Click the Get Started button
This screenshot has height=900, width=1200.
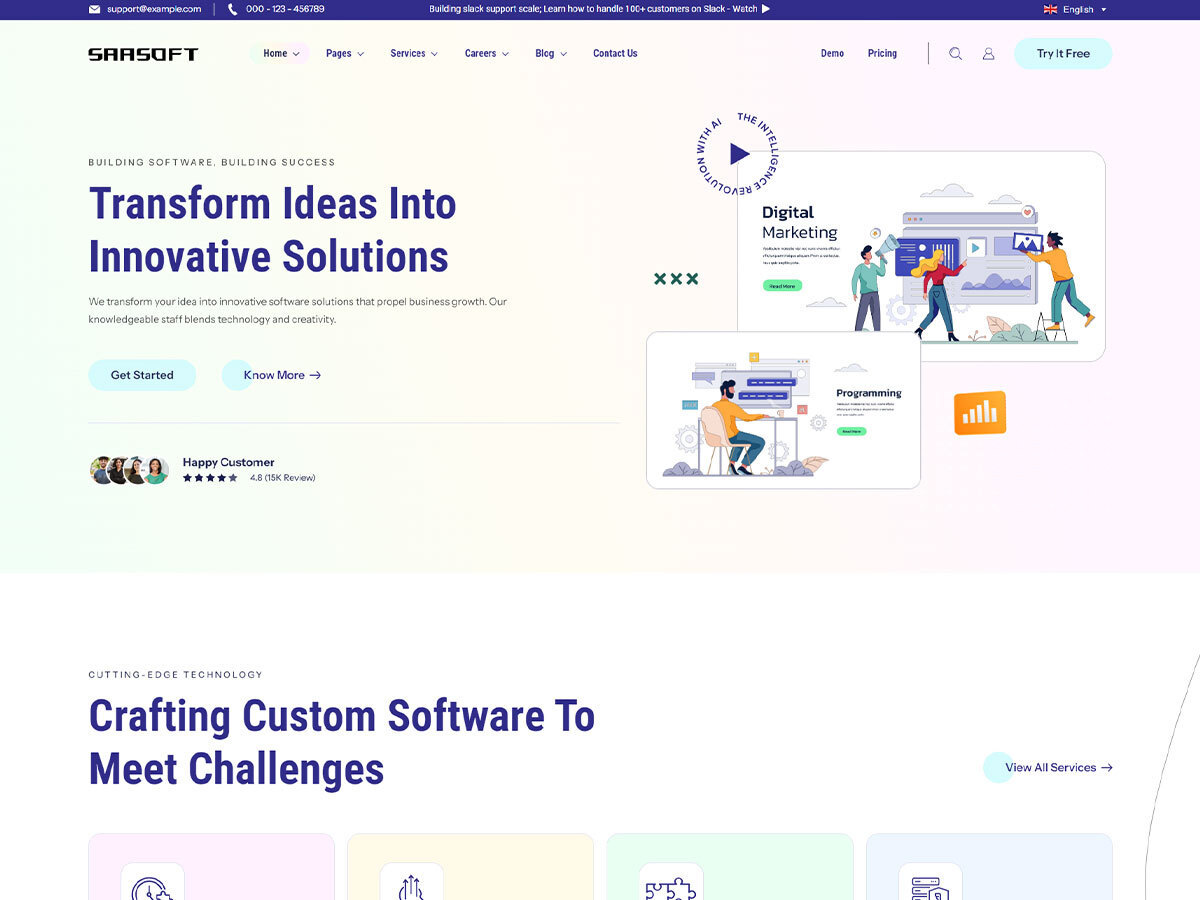pyautogui.click(x=142, y=375)
